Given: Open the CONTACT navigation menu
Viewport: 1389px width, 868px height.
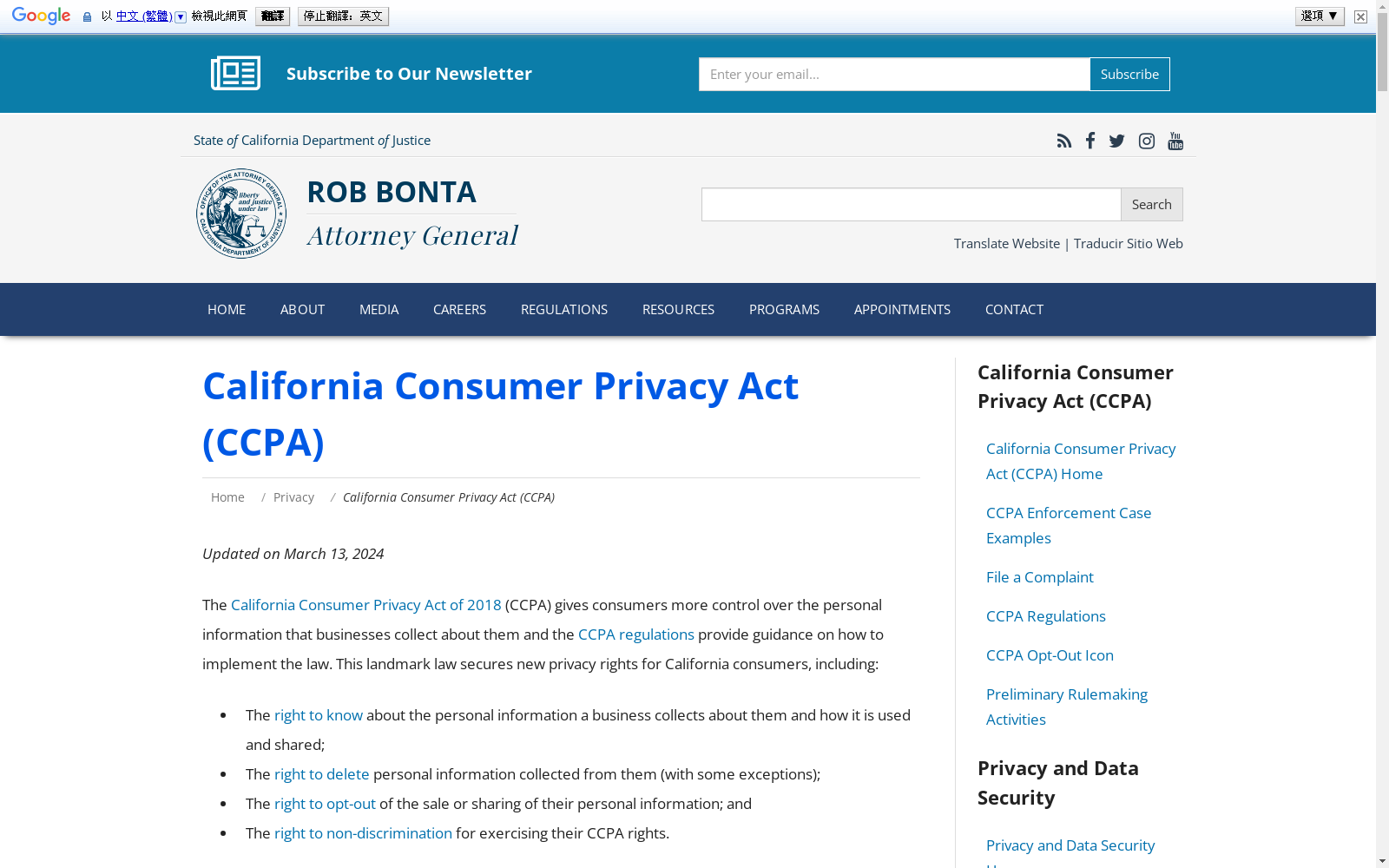Looking at the screenshot, I should (1014, 310).
